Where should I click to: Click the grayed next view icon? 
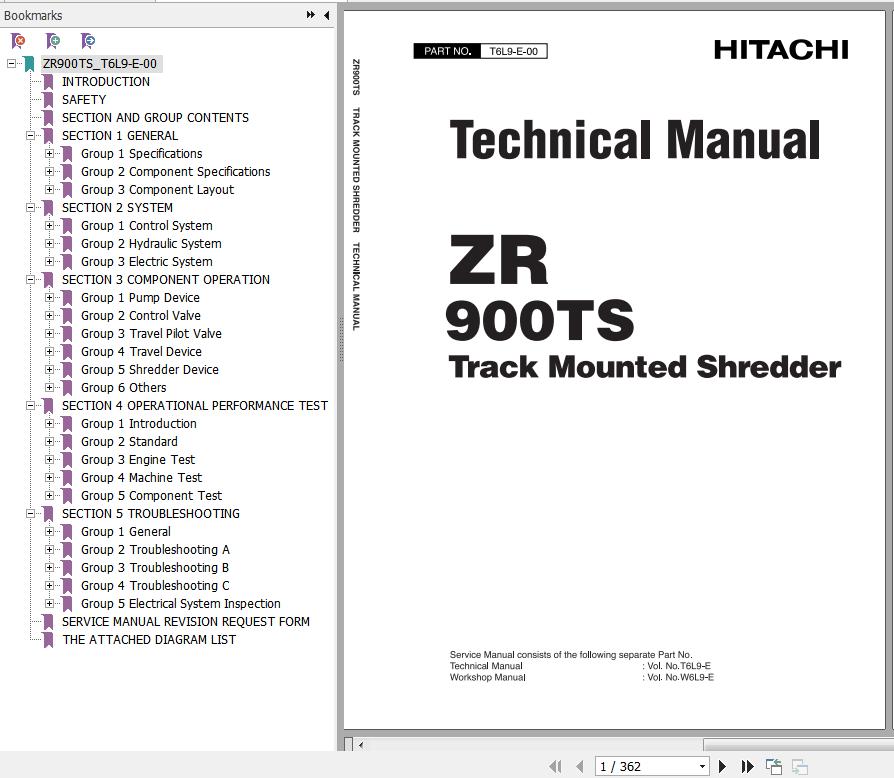(x=800, y=767)
